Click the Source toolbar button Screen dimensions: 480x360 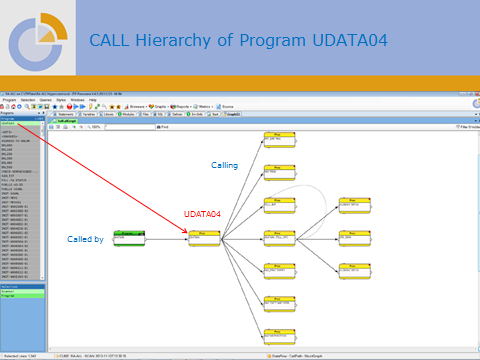click(x=225, y=107)
